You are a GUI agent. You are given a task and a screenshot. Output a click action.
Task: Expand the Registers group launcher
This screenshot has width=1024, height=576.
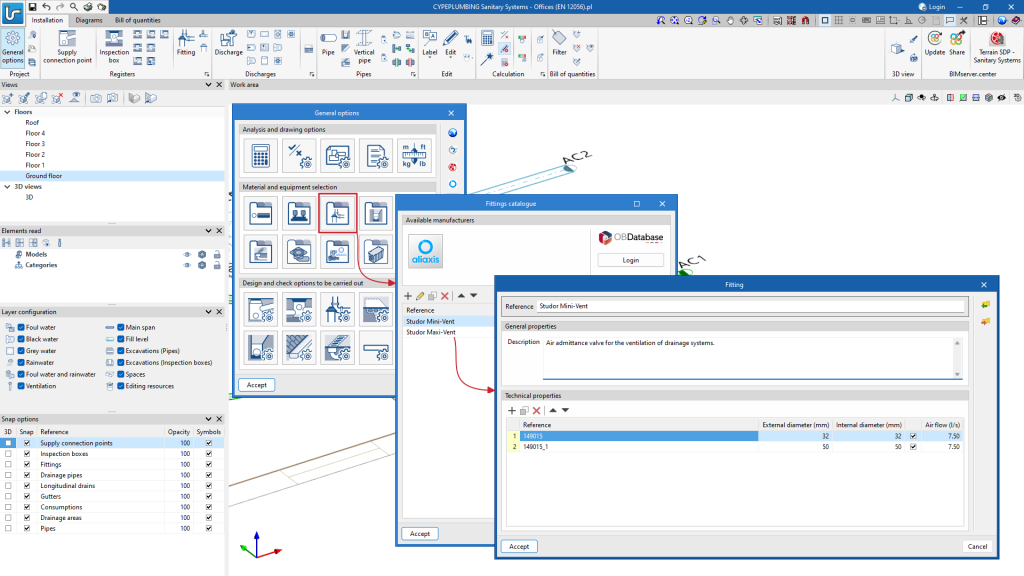click(x=207, y=74)
